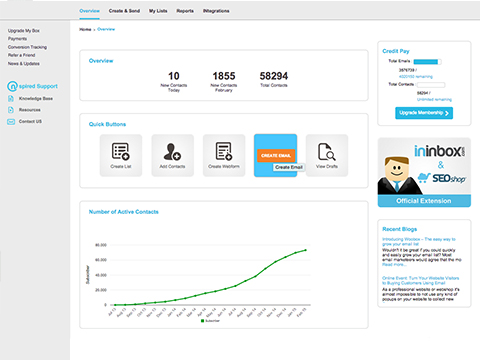Click the Upgrade Membership button
Screen dimensions: 480x360
coord(424,113)
